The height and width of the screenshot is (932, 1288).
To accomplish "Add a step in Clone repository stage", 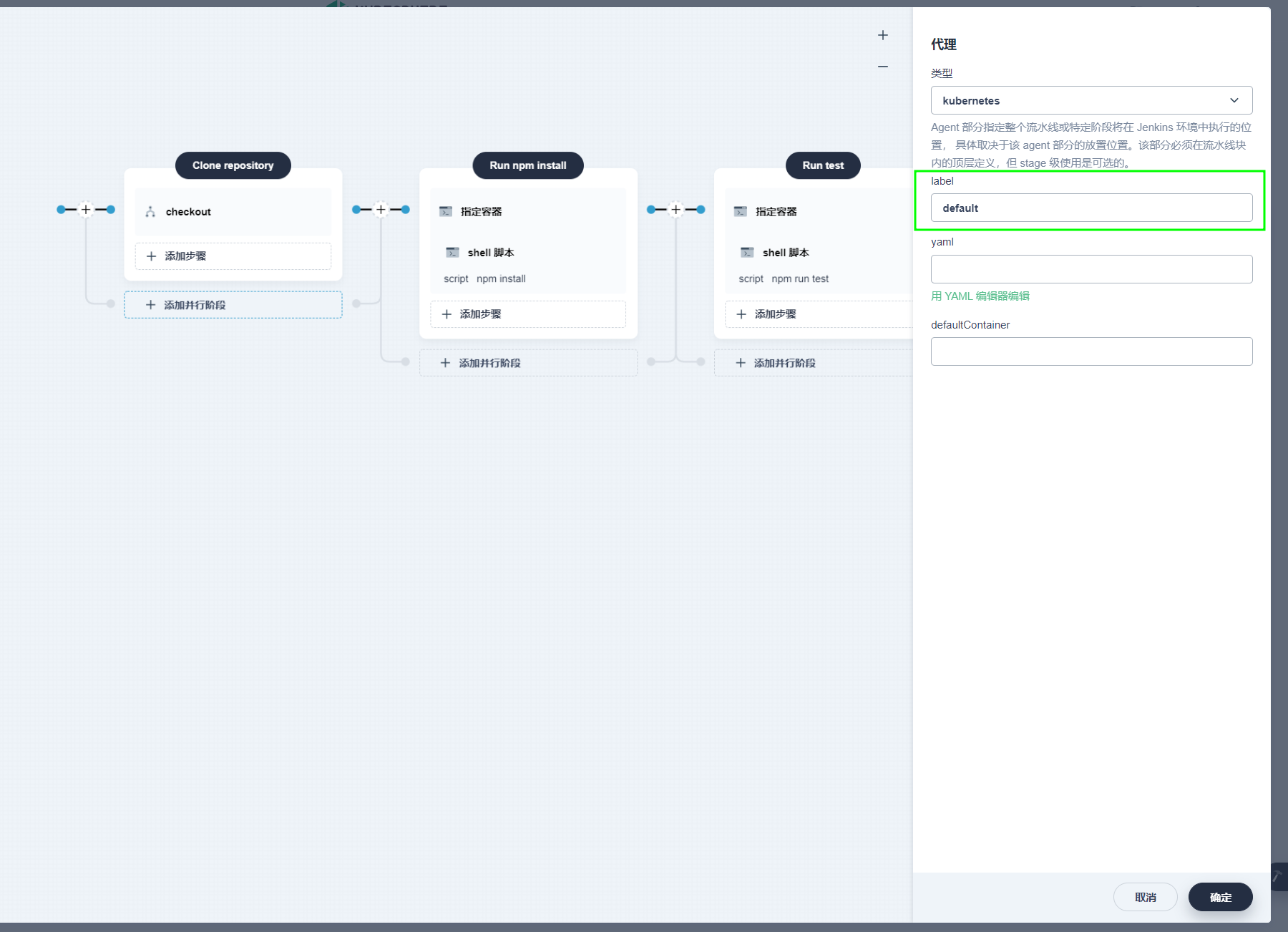I will tap(232, 256).
